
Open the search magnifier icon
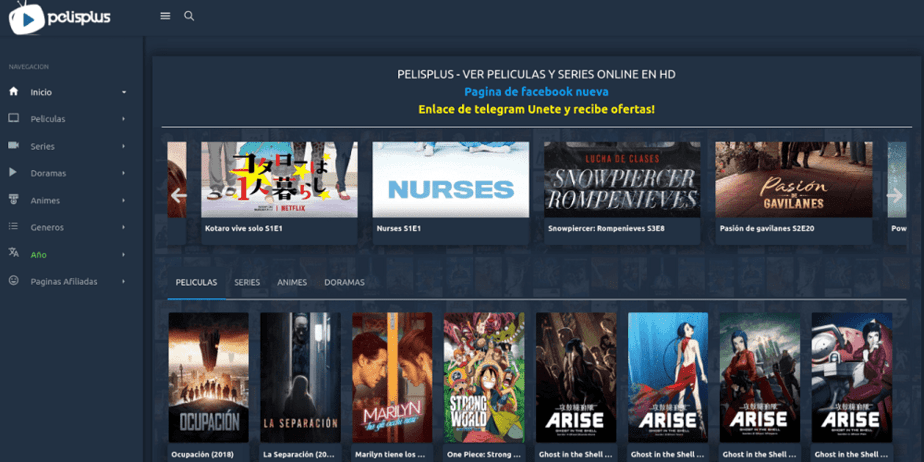pyautogui.click(x=189, y=16)
